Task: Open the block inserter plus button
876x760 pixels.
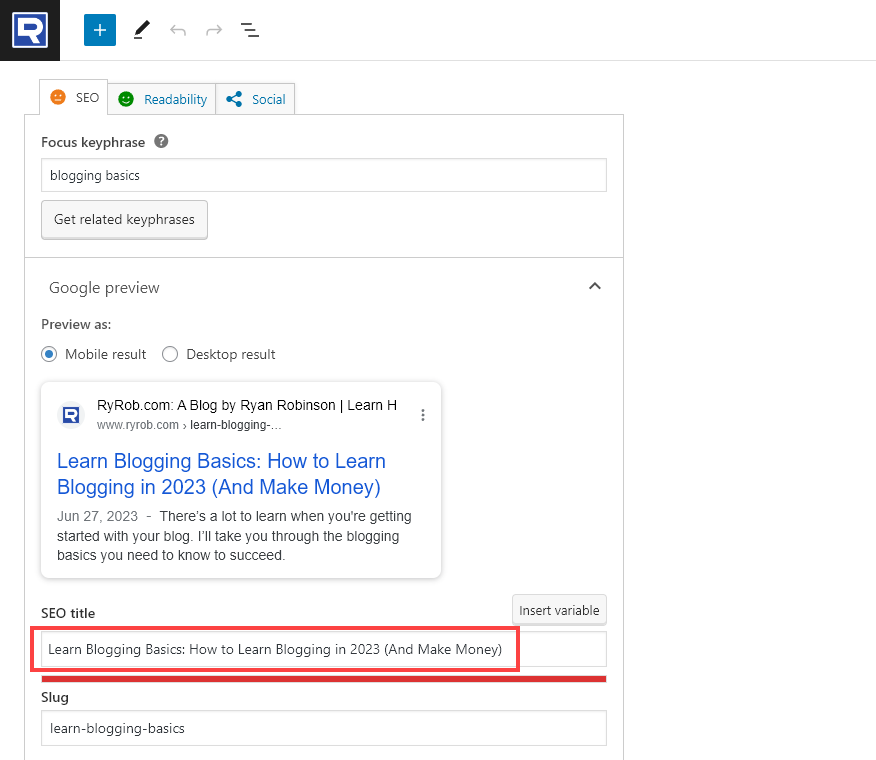Action: tap(100, 30)
